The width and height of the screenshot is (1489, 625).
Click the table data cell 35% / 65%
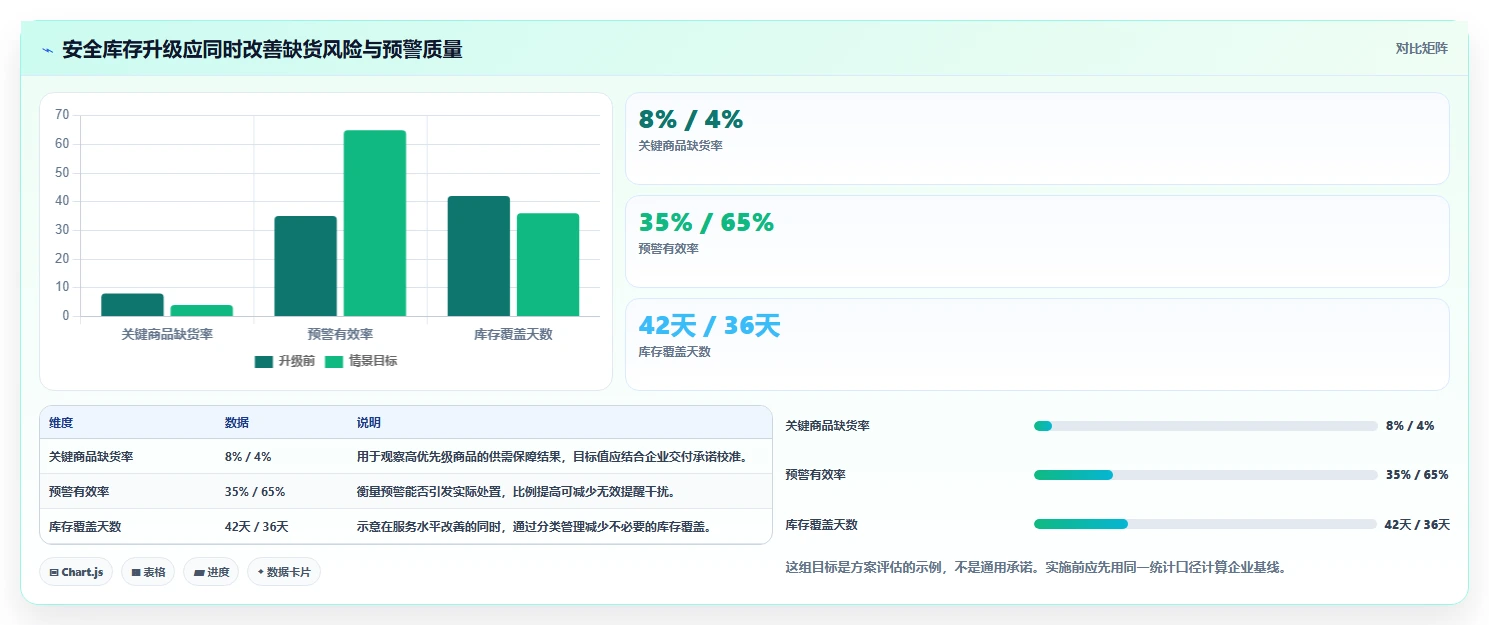[255, 491]
